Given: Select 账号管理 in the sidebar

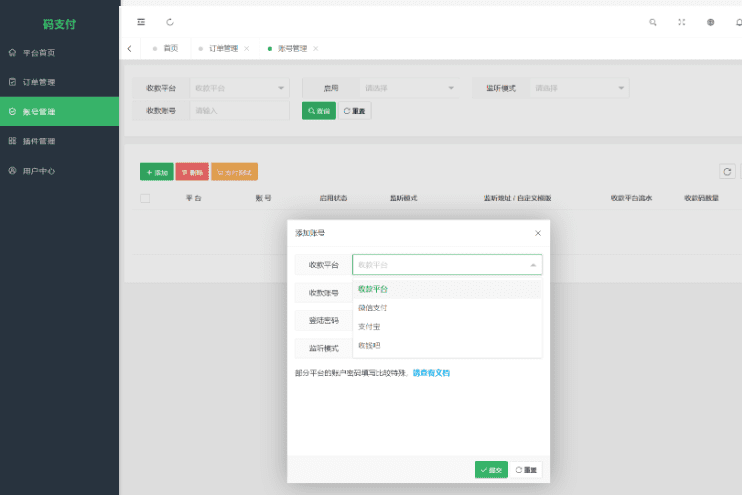Looking at the screenshot, I should click(x=59, y=112).
